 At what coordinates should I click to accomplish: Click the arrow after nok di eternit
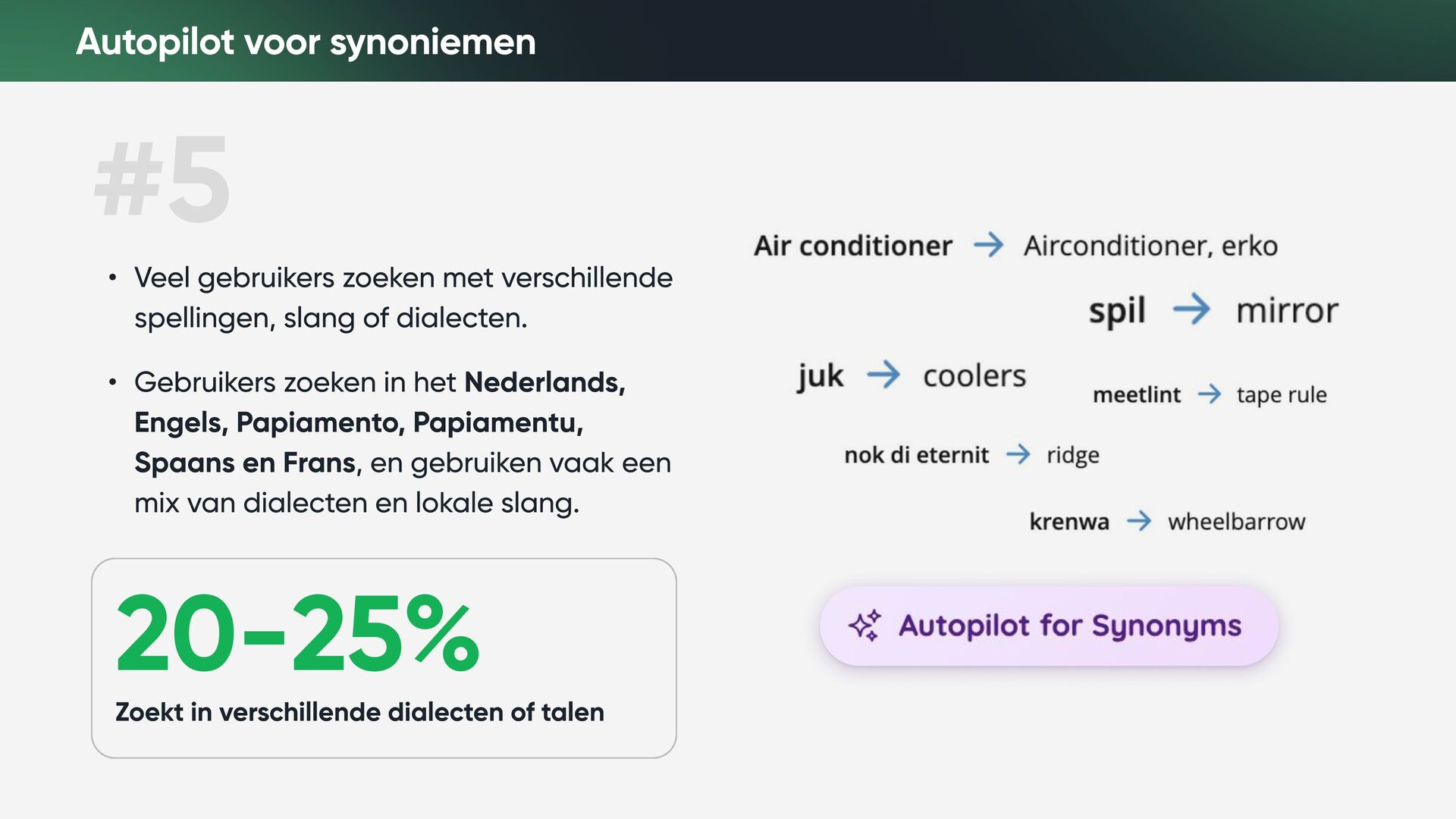[1018, 454]
